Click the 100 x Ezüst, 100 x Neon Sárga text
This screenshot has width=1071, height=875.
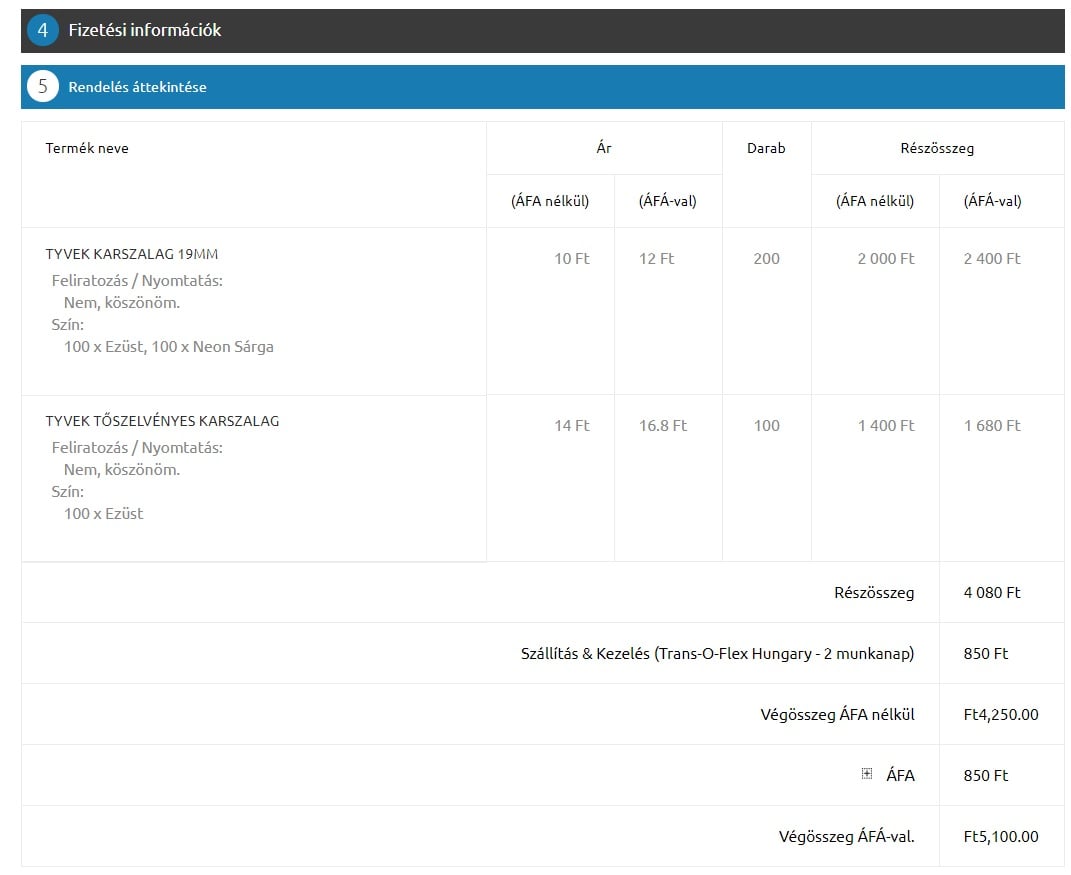168,347
